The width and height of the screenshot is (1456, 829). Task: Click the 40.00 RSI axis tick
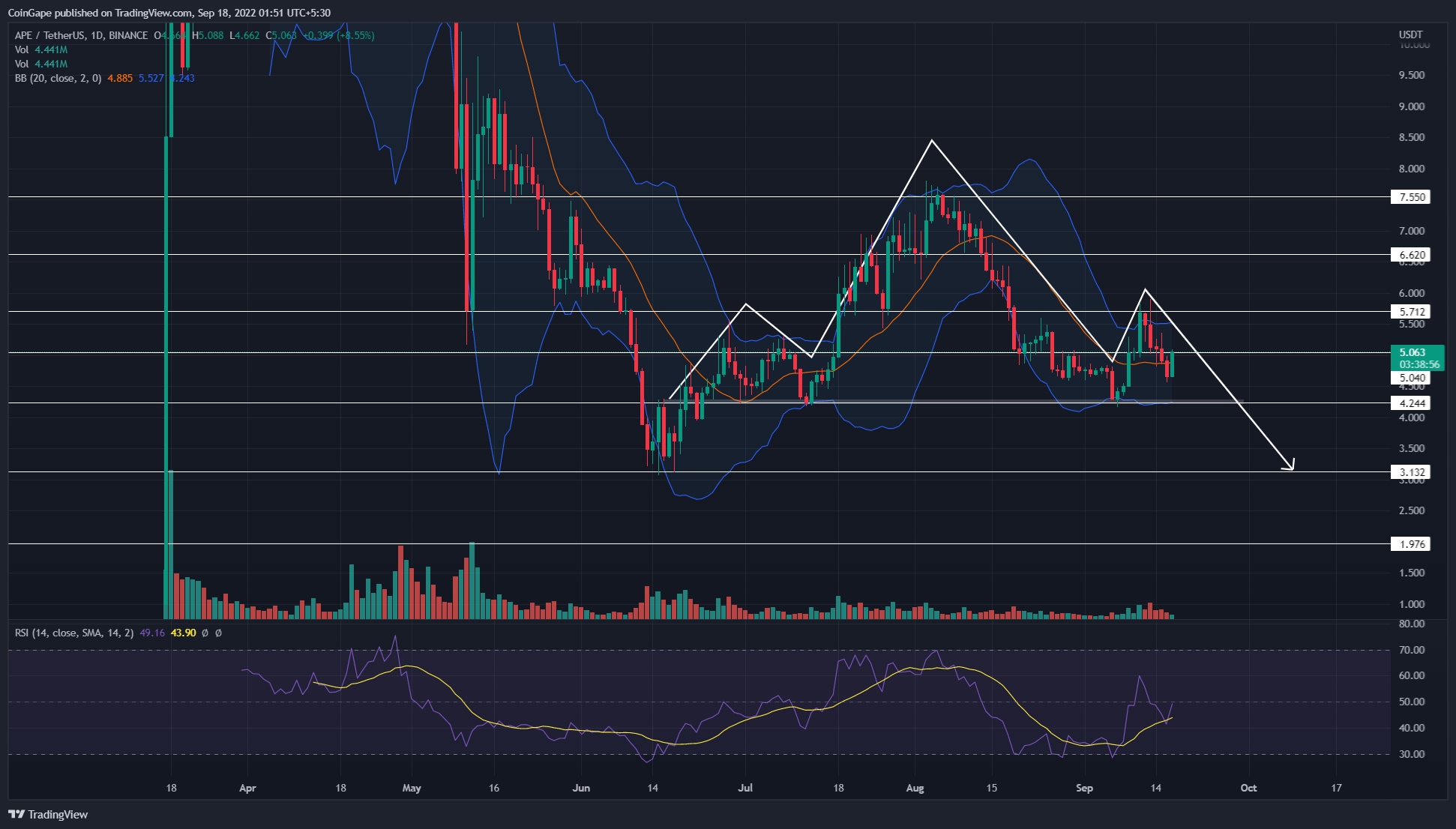tap(1412, 728)
